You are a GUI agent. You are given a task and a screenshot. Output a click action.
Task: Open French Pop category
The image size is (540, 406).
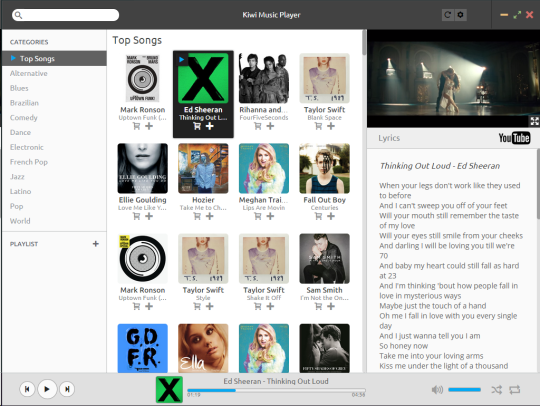[54, 162]
